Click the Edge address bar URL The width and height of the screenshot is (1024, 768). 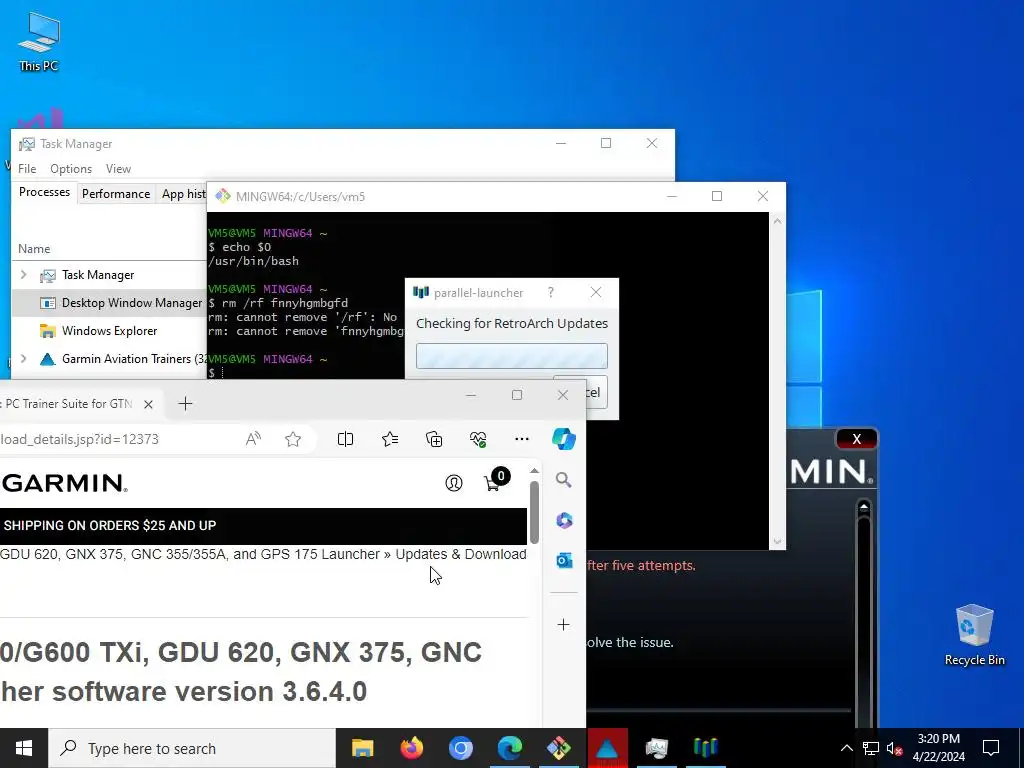coord(79,440)
